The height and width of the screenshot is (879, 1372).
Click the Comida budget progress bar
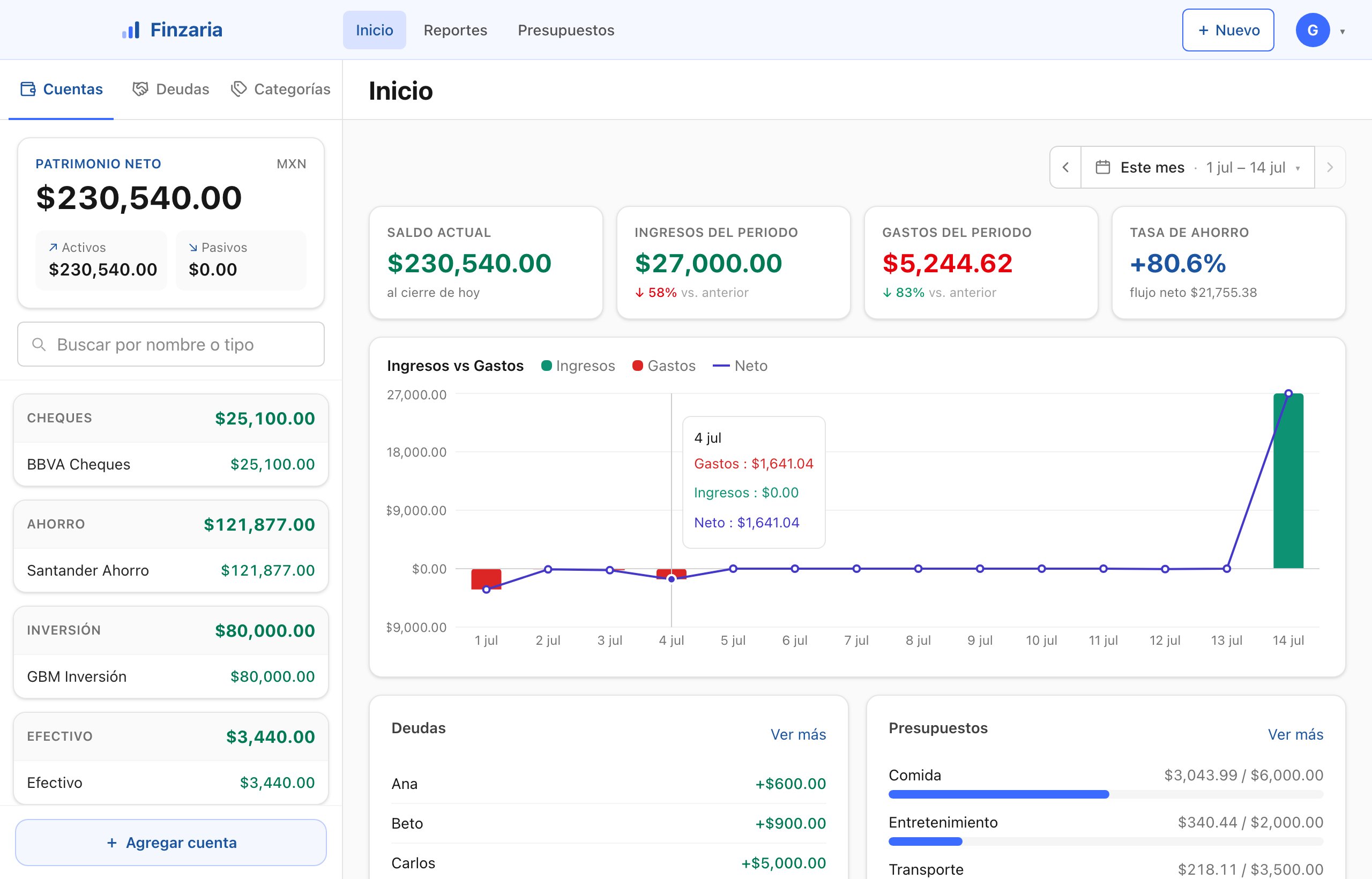pos(1106,794)
